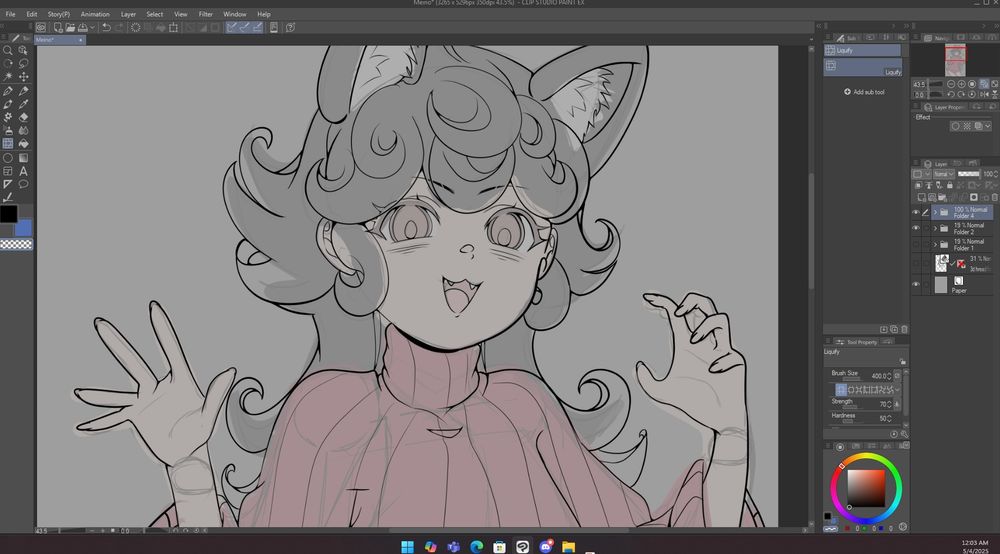
Task: Open the Animation menu
Action: (x=95, y=14)
